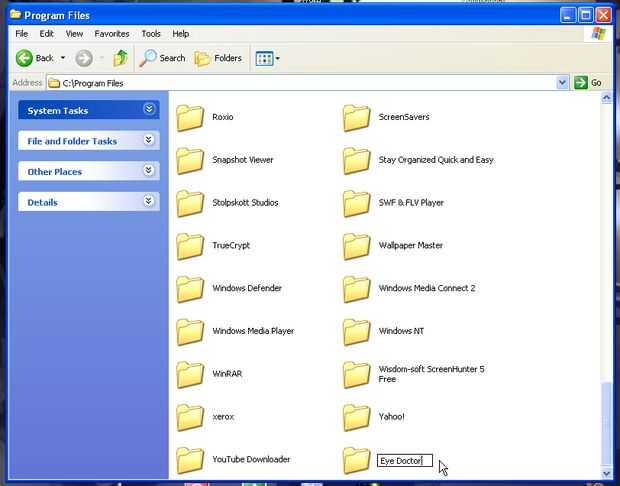
Task: Click the YouTube Downloader folder name
Action: (x=251, y=459)
